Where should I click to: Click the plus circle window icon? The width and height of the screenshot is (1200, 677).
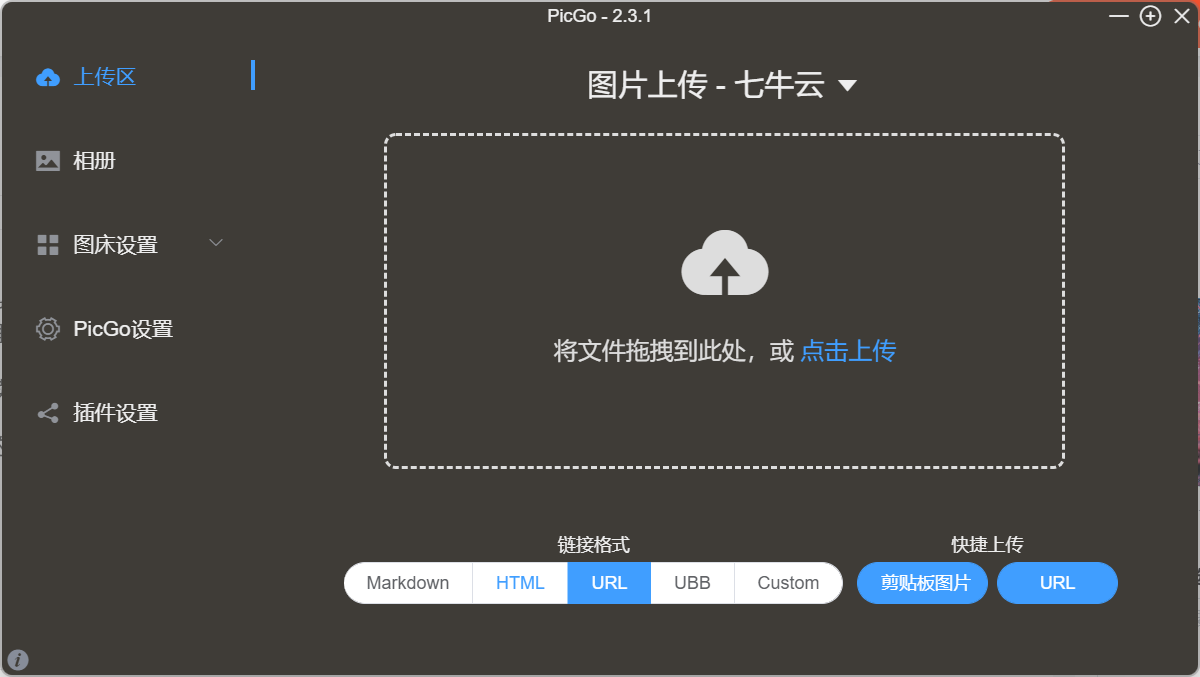coord(1151,16)
